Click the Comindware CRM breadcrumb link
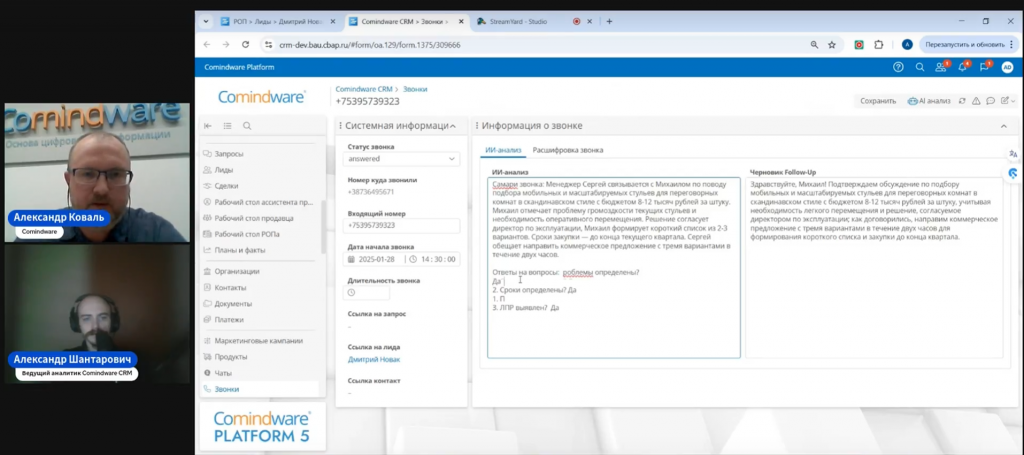 (364, 89)
